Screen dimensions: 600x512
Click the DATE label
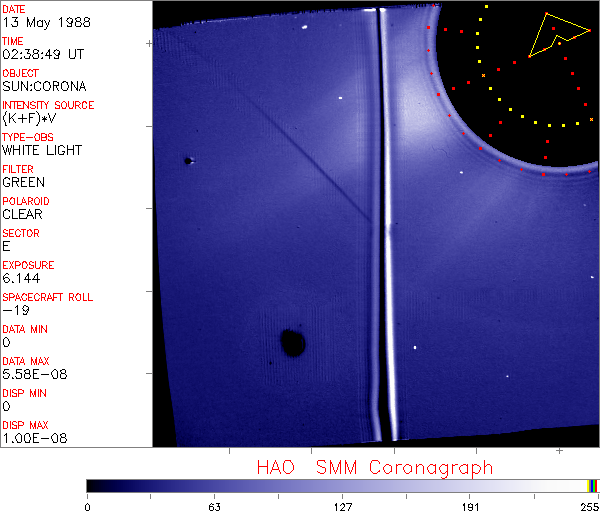coord(14,9)
